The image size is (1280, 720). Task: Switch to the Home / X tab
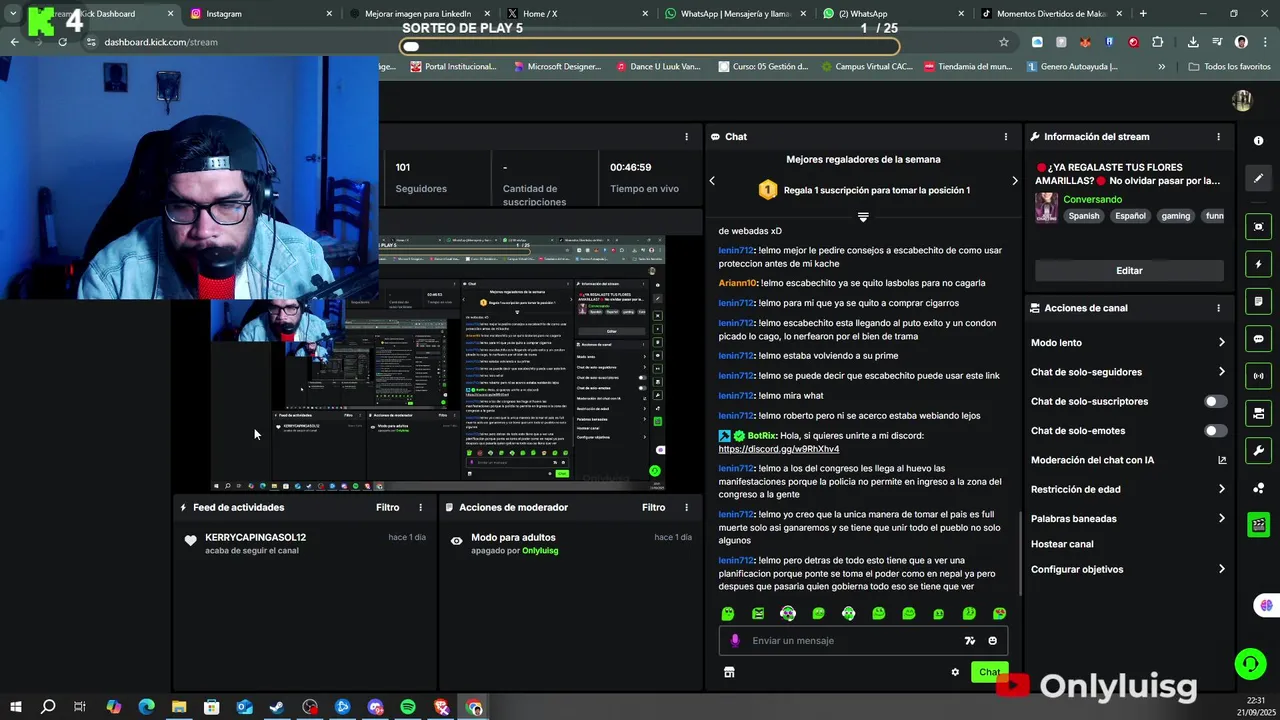[x=575, y=14]
